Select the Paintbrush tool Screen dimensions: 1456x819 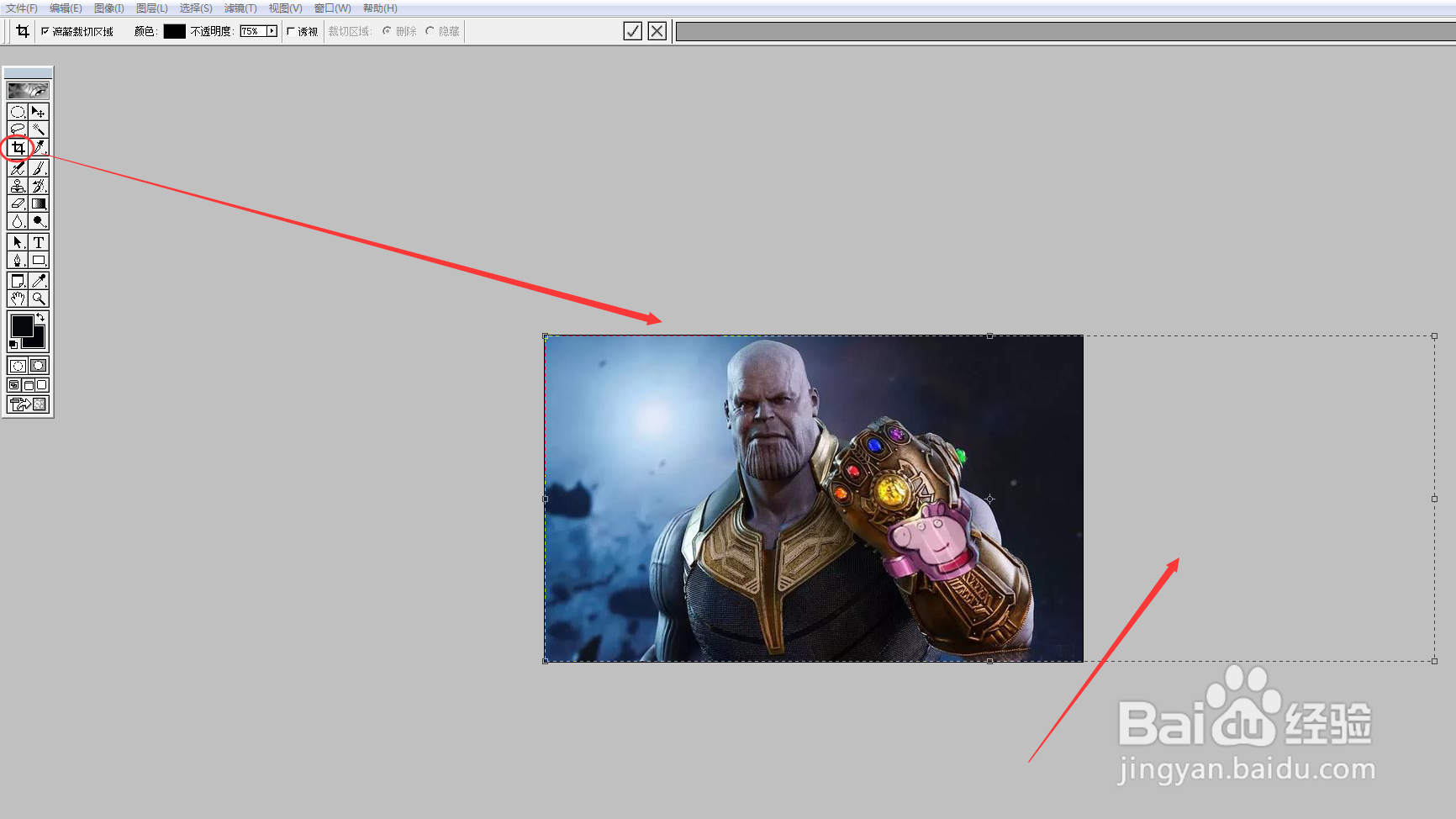39,168
